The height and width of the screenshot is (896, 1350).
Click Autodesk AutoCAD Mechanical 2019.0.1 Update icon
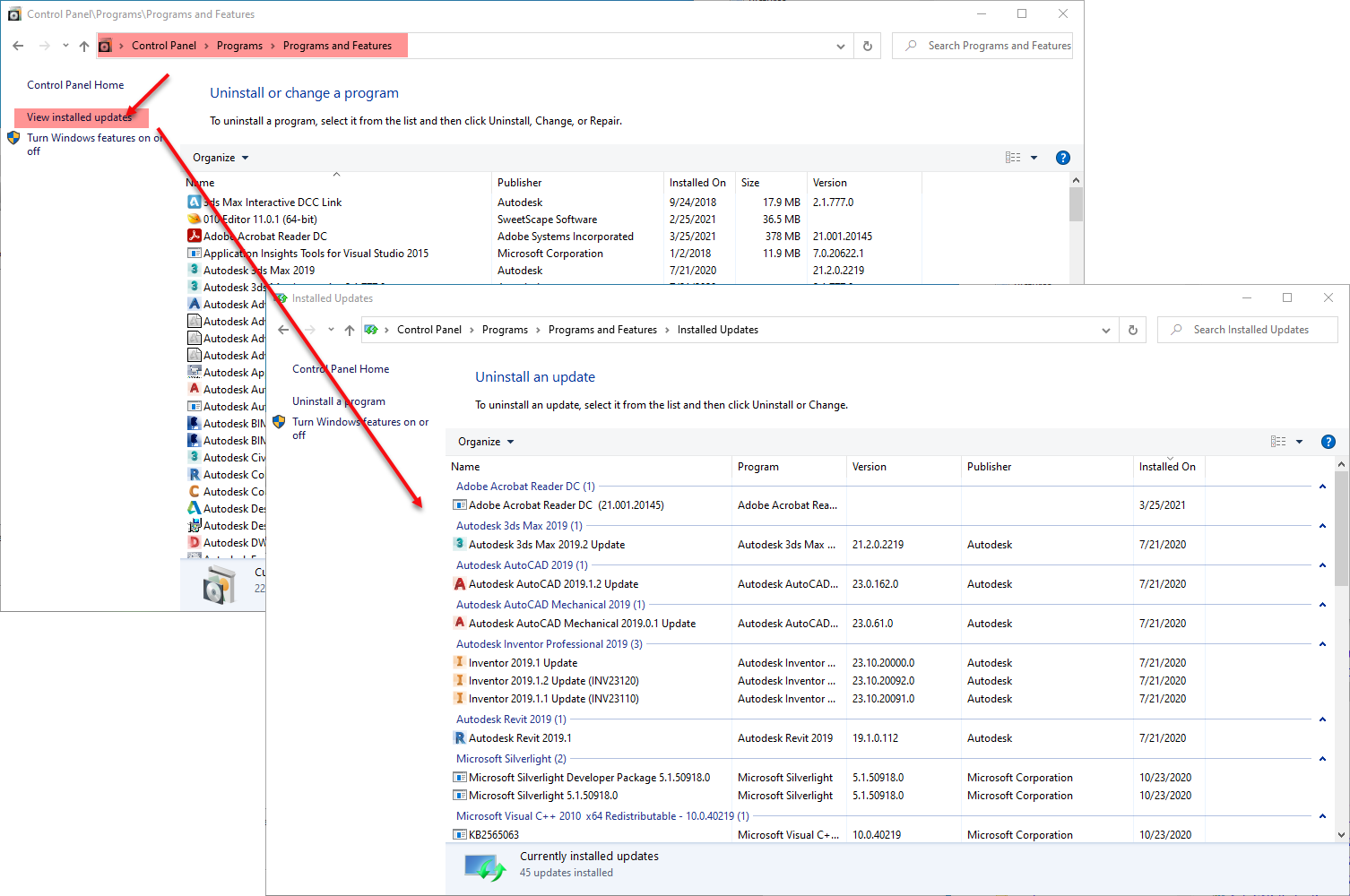click(460, 623)
